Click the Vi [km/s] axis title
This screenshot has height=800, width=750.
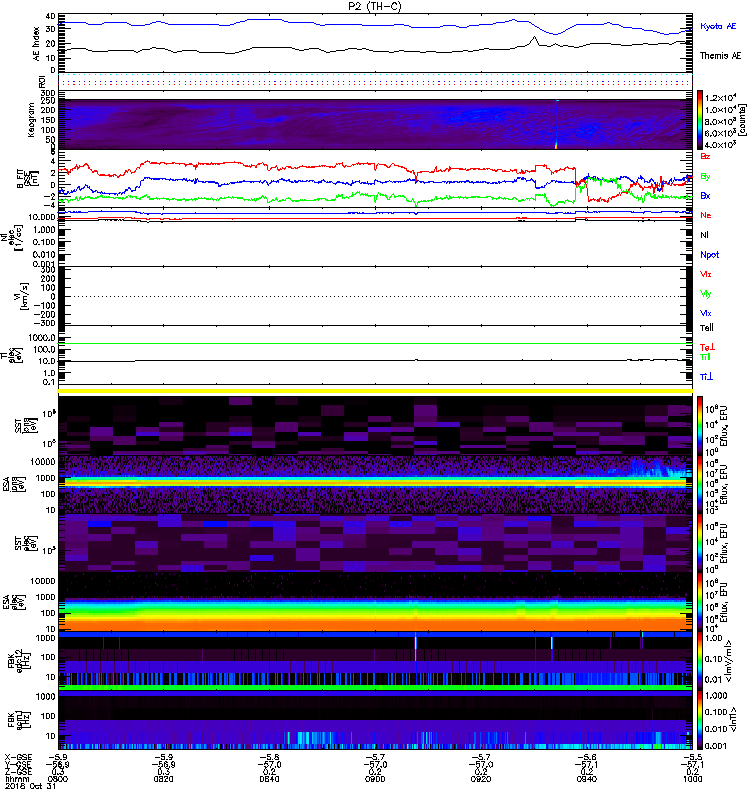click(22, 296)
